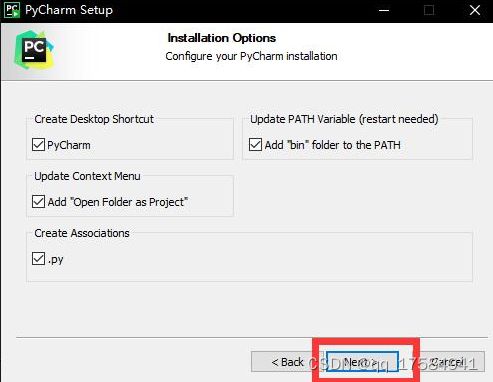
Task: Proceed with the Next > button
Action: tap(362, 362)
